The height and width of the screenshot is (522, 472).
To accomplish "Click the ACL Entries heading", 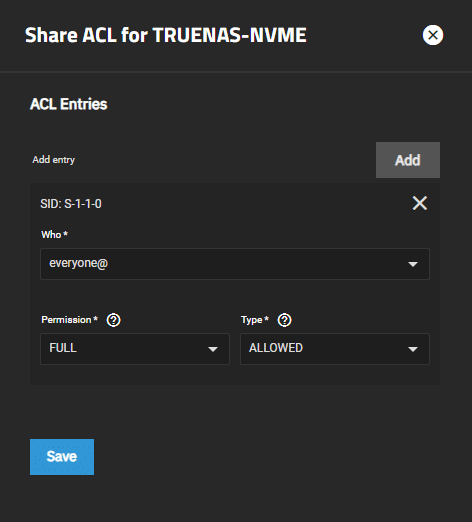I will click(69, 104).
